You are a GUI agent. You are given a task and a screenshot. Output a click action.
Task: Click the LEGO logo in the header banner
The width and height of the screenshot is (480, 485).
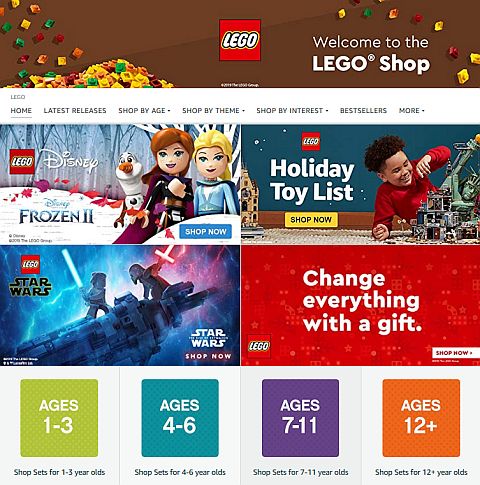tap(240, 40)
